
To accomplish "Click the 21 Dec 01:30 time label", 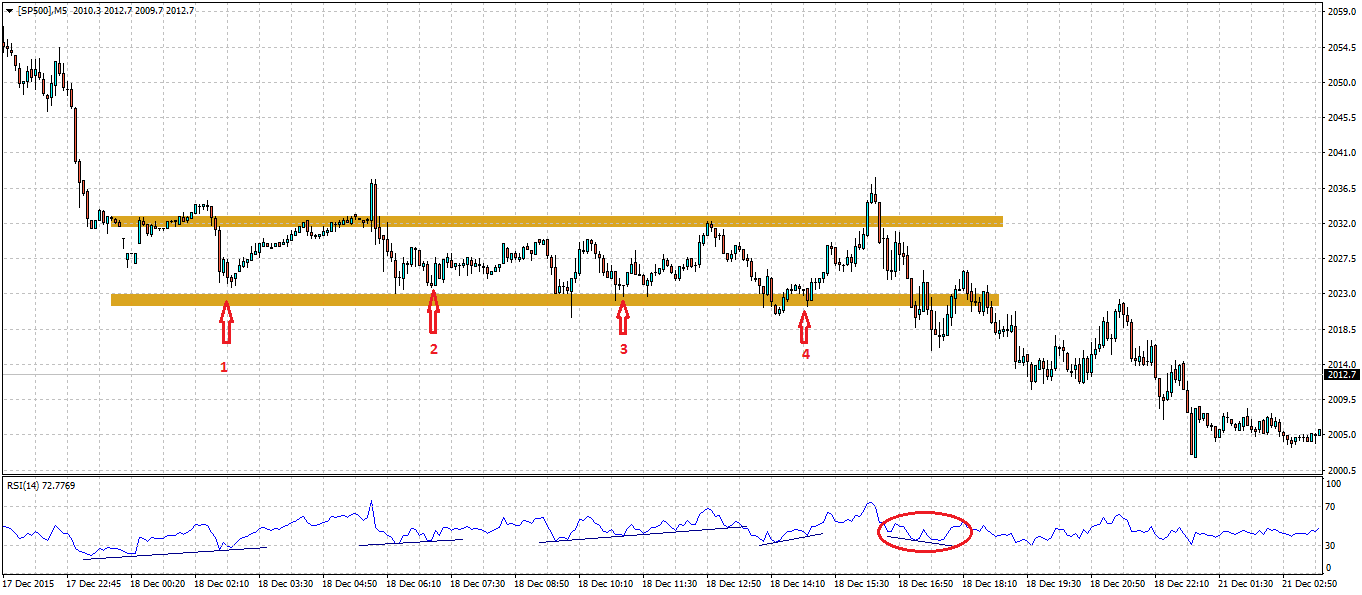I will coord(1247,582).
